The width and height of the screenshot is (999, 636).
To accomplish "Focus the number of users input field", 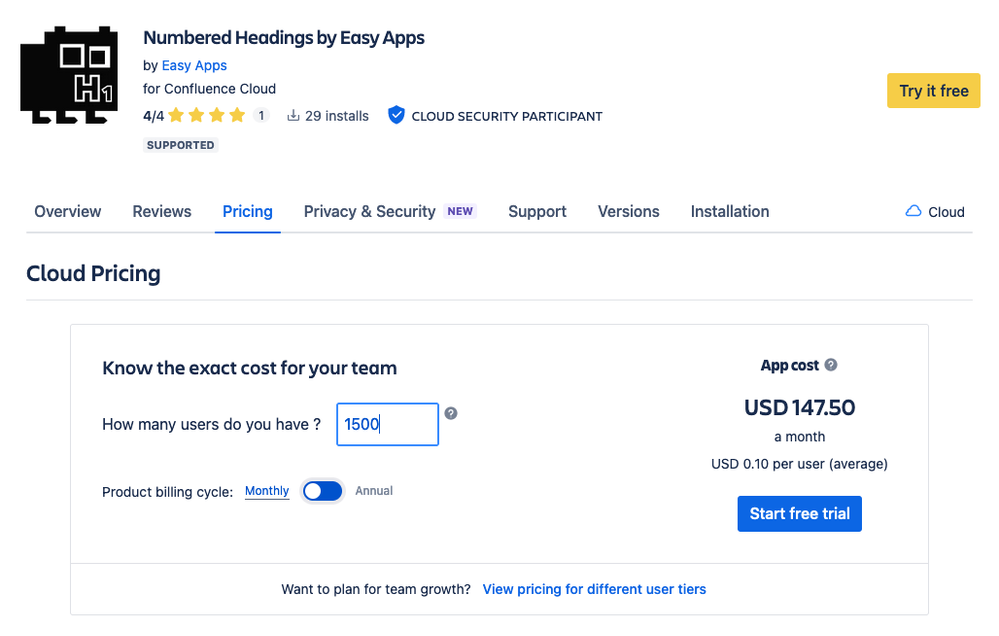I will [x=387, y=424].
